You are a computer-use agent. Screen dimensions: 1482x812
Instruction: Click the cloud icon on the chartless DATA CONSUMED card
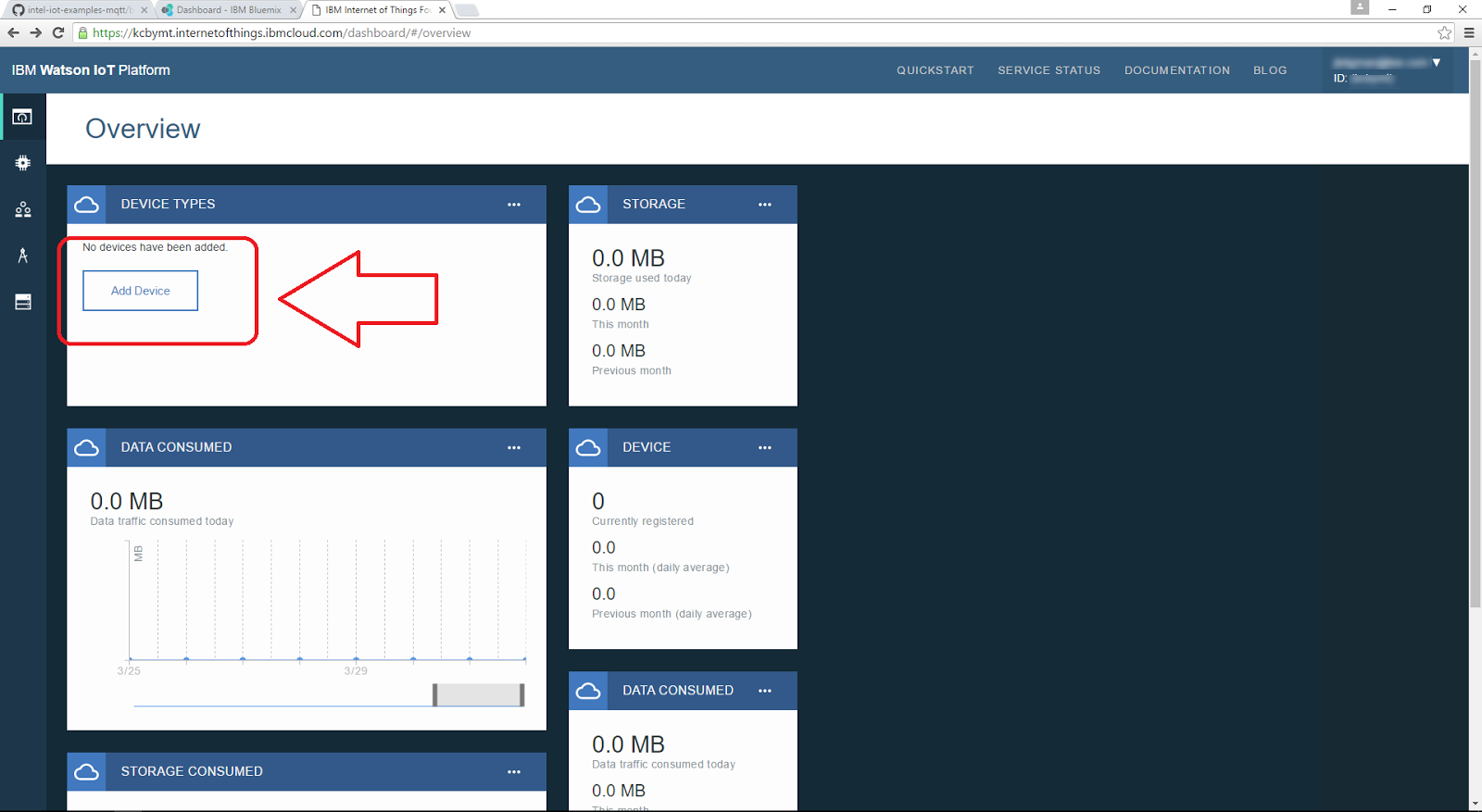588,691
